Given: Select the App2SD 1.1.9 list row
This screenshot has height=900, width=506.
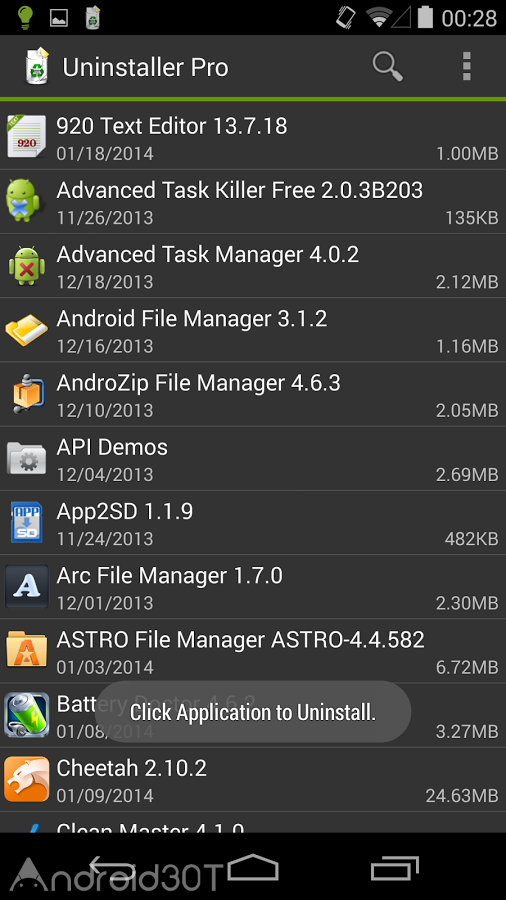Looking at the screenshot, I should 253,522.
